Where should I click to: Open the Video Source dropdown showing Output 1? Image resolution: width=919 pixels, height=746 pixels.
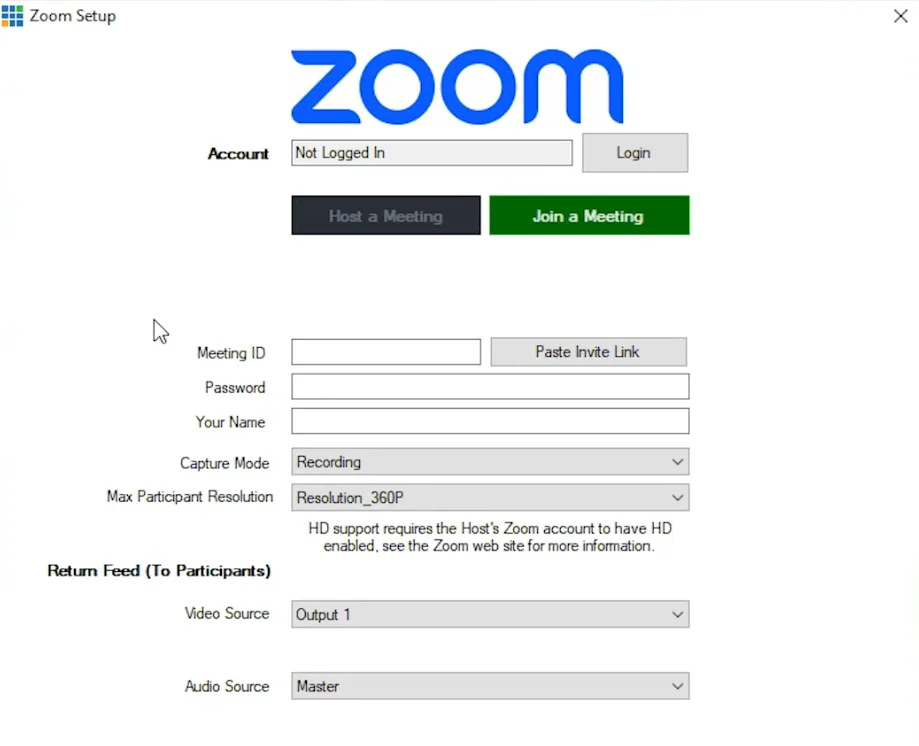click(x=489, y=614)
